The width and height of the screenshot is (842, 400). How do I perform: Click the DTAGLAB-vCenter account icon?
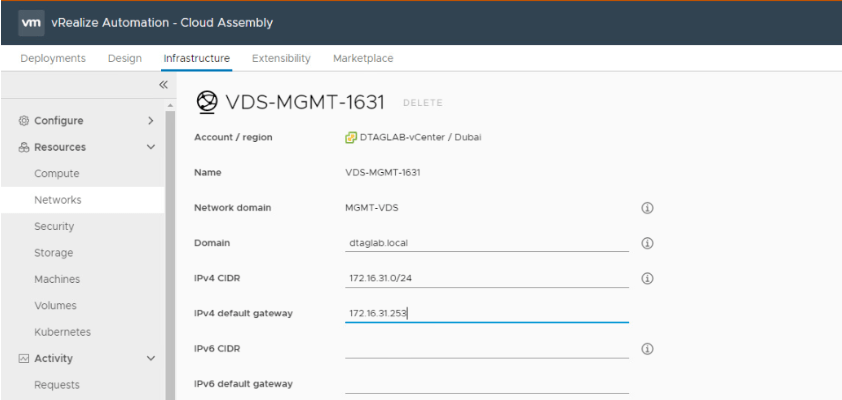[351, 137]
